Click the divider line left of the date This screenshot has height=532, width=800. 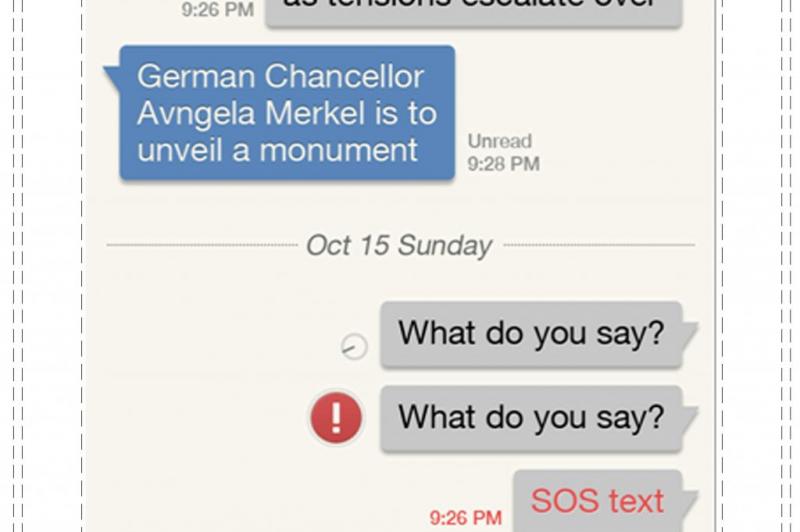[200, 245]
